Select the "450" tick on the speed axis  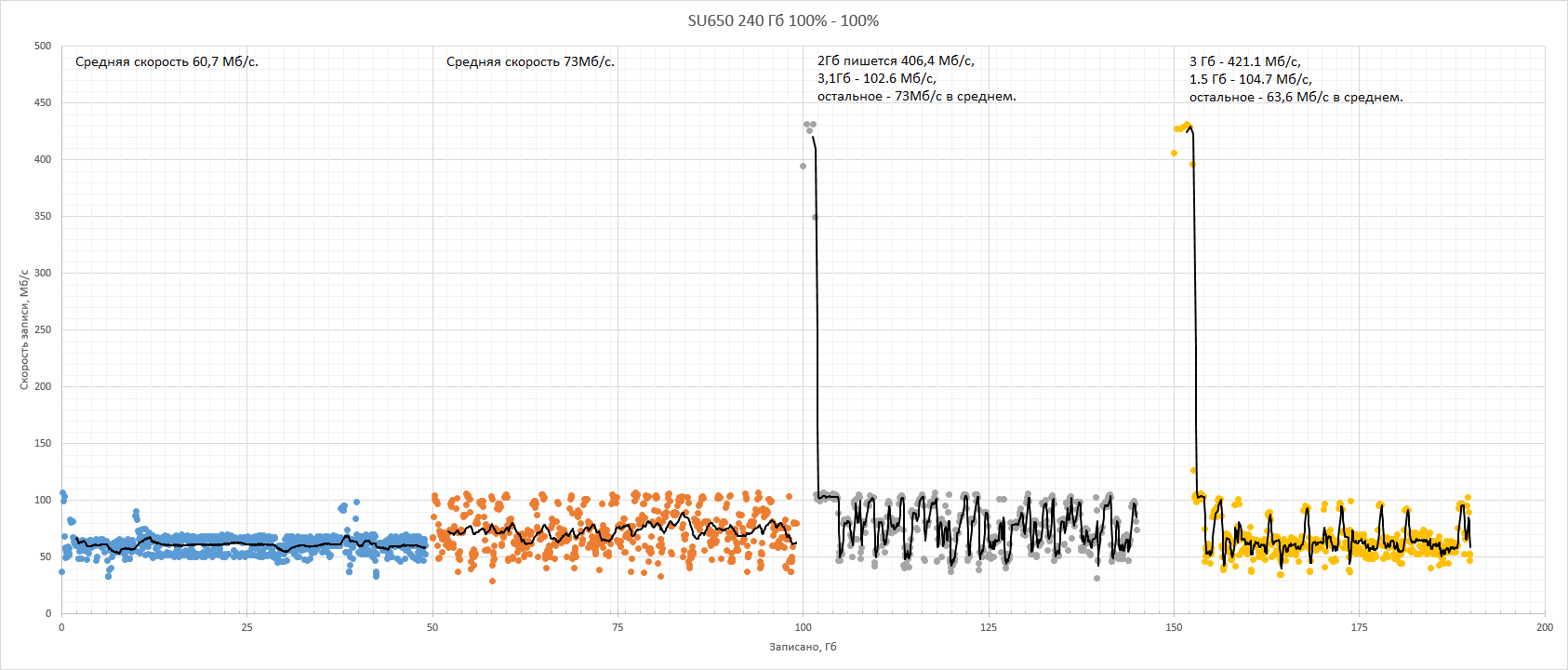tap(43, 102)
